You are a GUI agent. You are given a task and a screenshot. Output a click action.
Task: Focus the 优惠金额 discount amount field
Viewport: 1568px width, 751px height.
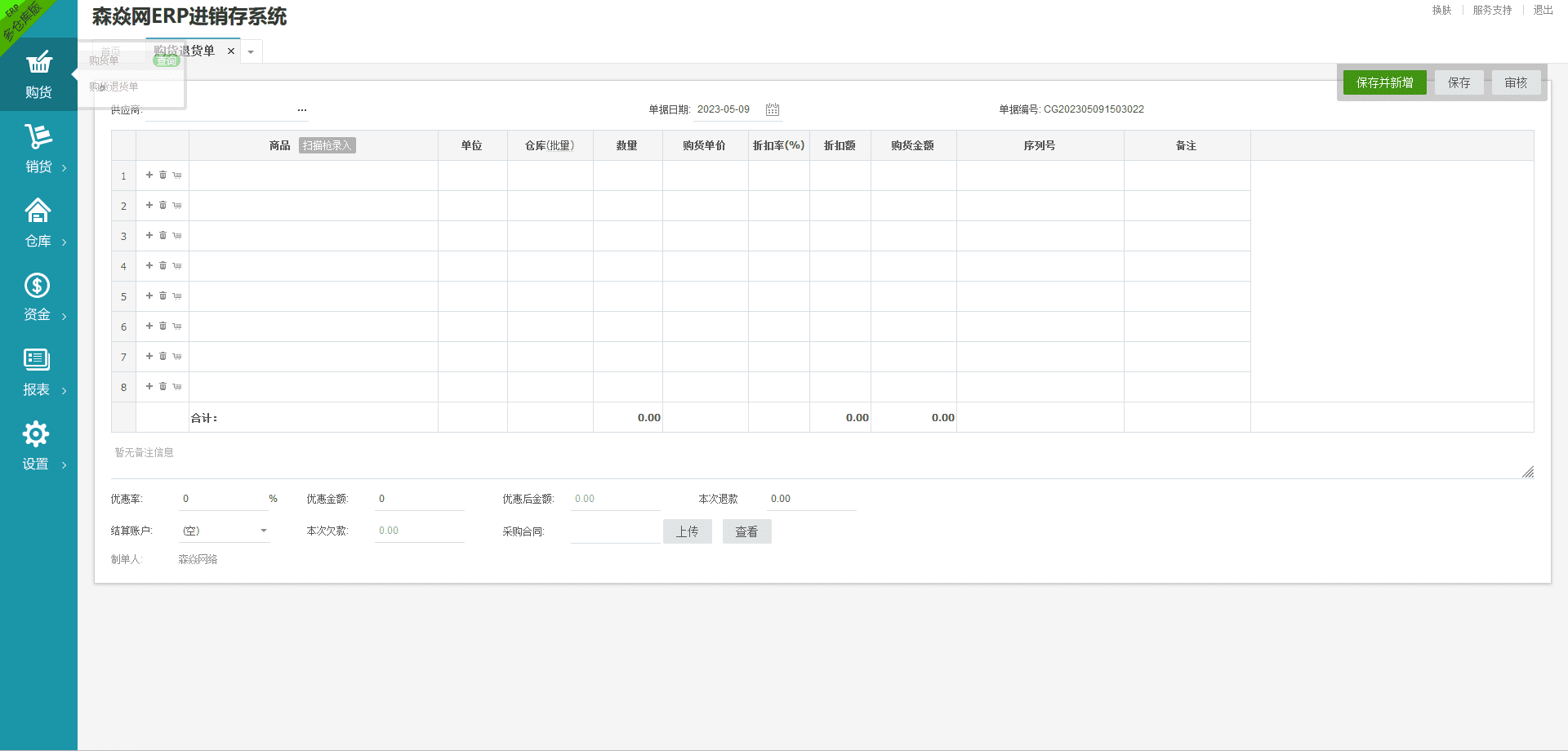tap(420, 499)
